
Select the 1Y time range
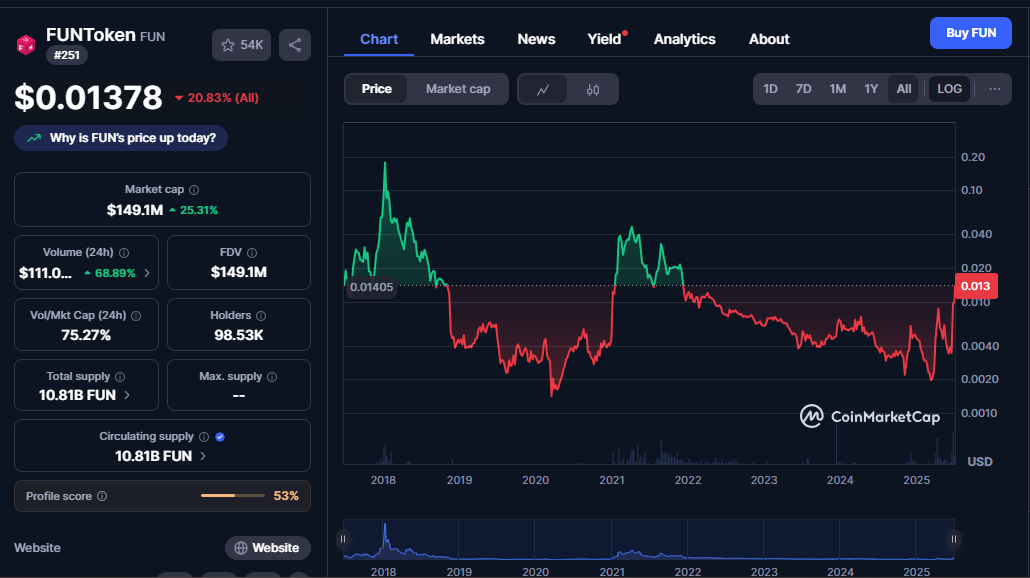(871, 89)
